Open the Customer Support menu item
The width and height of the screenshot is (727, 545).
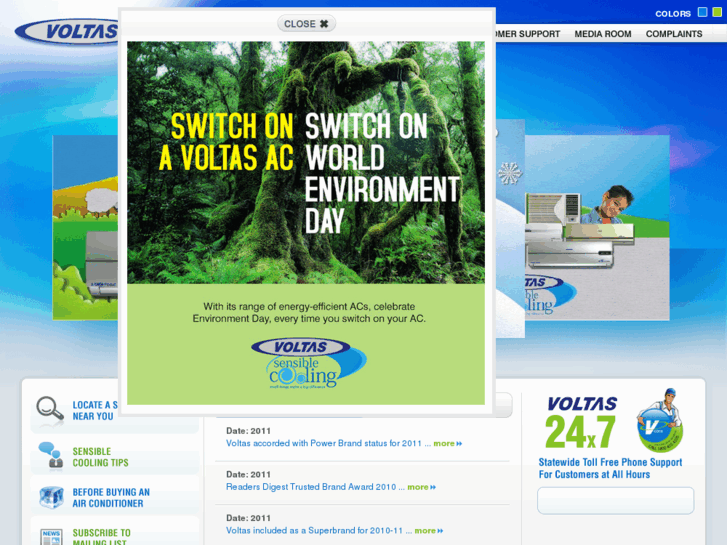pos(528,34)
